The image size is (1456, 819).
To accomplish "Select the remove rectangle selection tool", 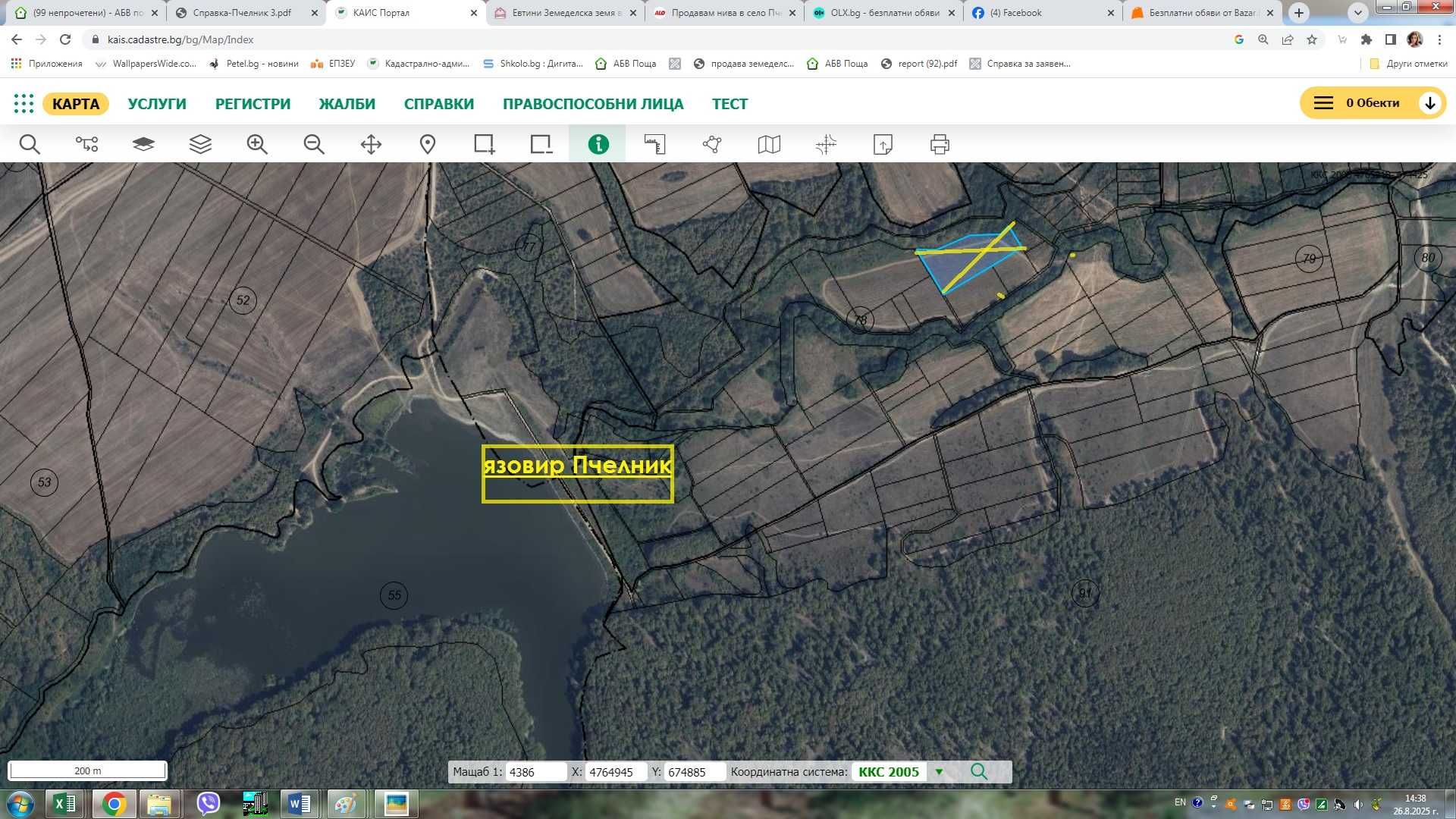I will click(x=541, y=144).
